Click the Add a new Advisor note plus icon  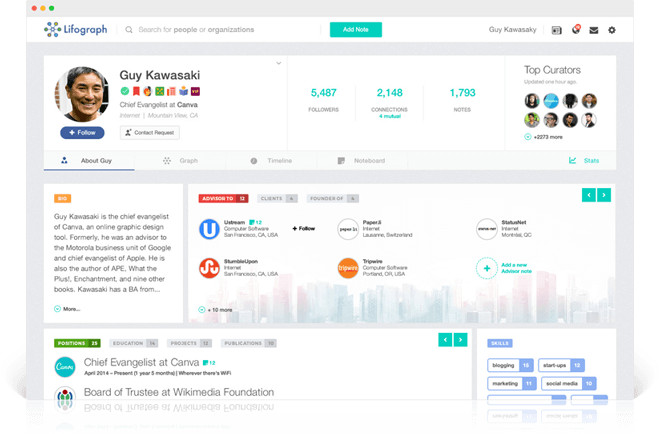(x=487, y=268)
